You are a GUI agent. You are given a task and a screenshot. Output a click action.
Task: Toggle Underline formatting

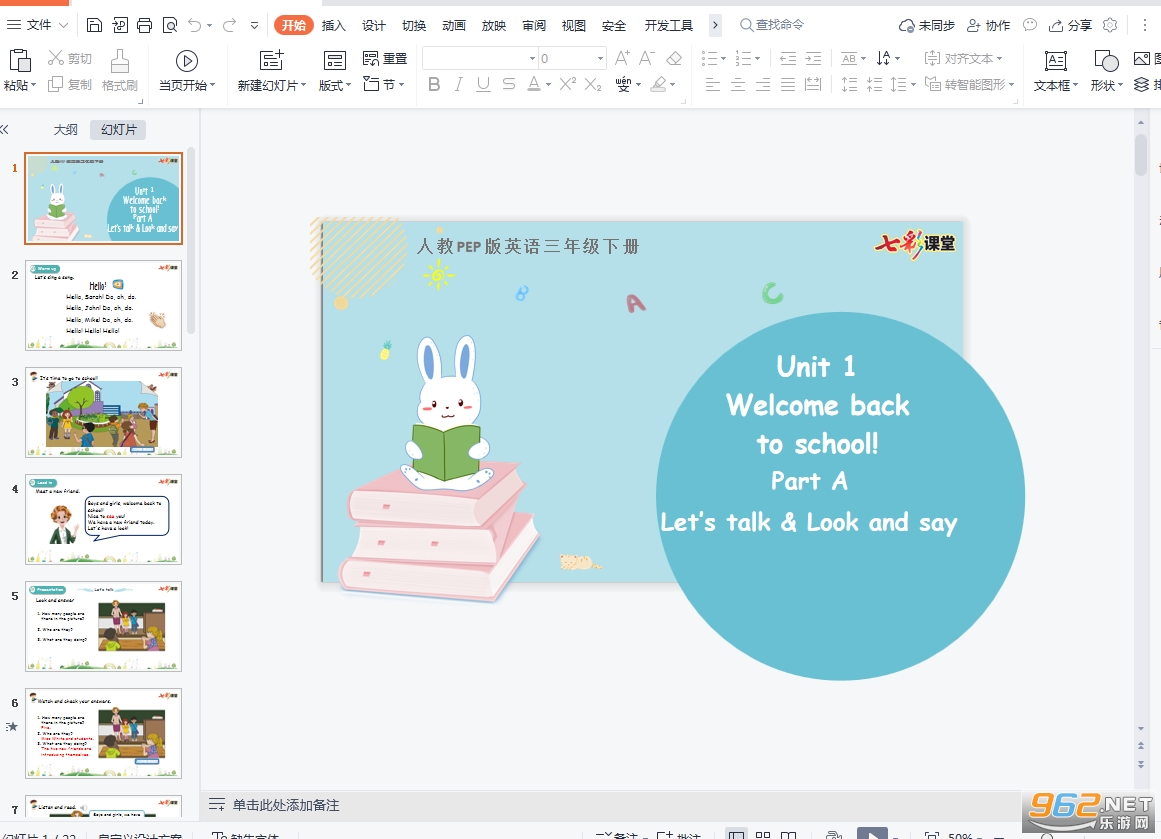484,84
